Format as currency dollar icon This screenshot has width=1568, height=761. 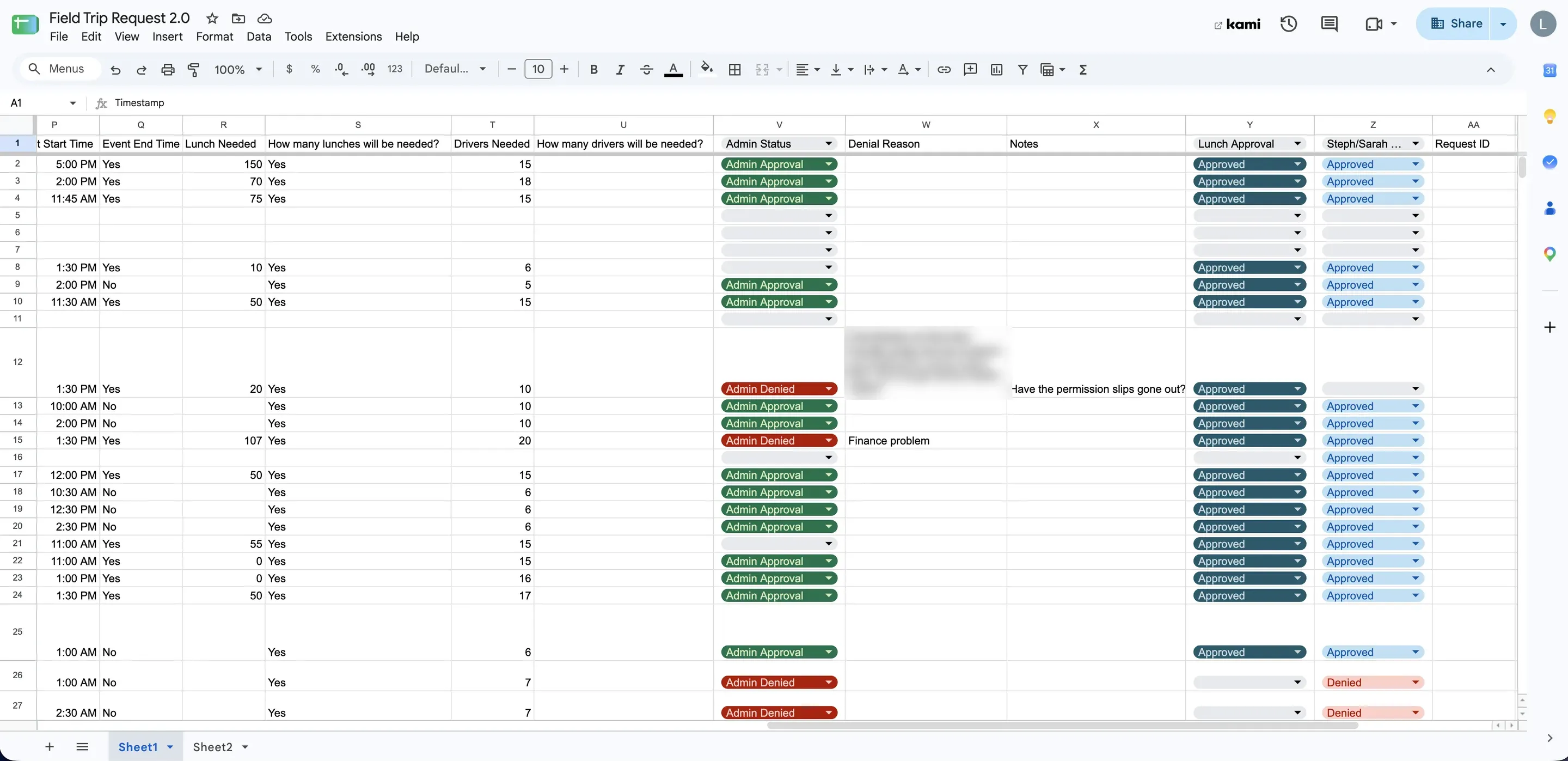289,69
